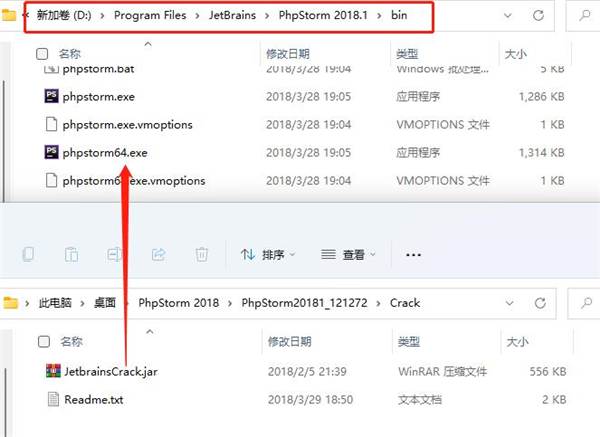Select the phpstorm.exe.vmoptions file name
Image resolution: width=600 pixels, height=437 pixels.
[127, 125]
